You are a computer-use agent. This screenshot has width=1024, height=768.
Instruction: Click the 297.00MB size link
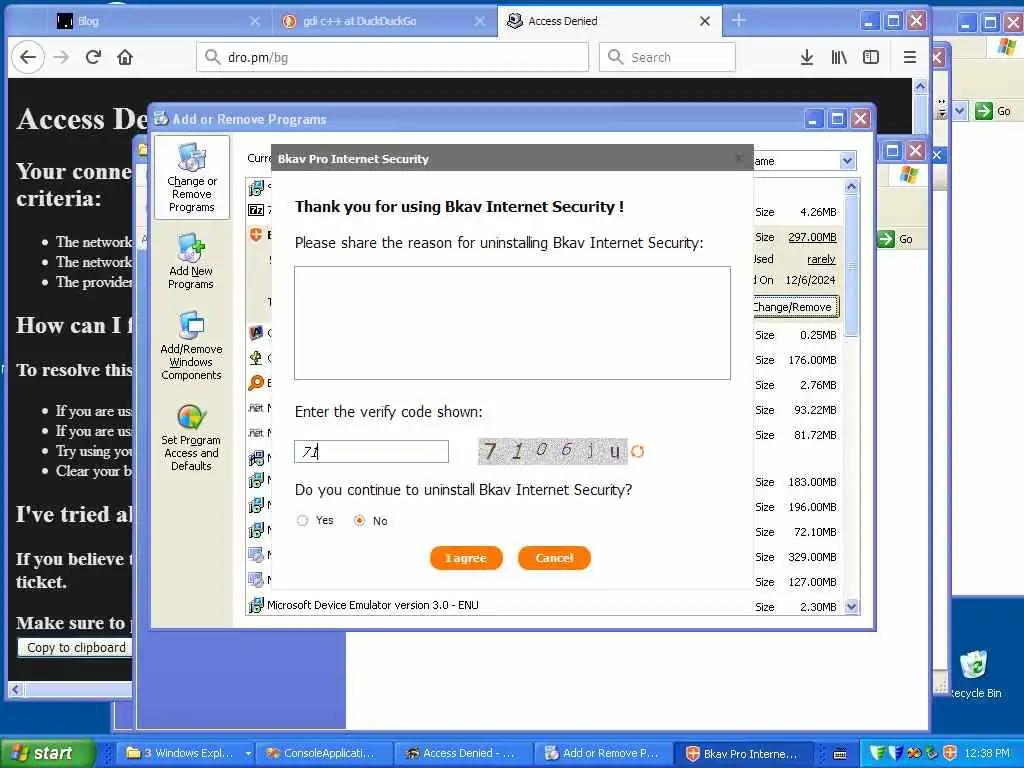point(812,237)
